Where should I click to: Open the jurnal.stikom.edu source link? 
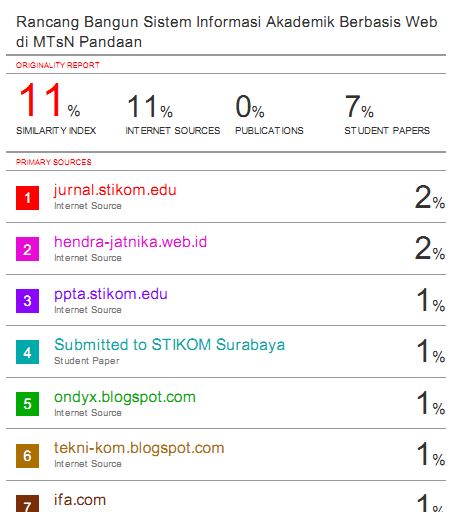pyautogui.click(x=115, y=190)
